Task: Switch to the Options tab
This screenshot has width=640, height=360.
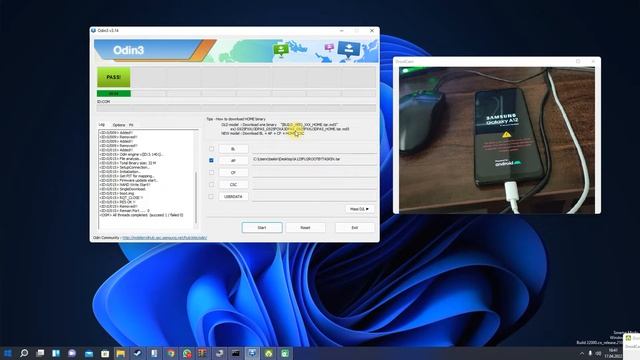Action: [x=119, y=125]
